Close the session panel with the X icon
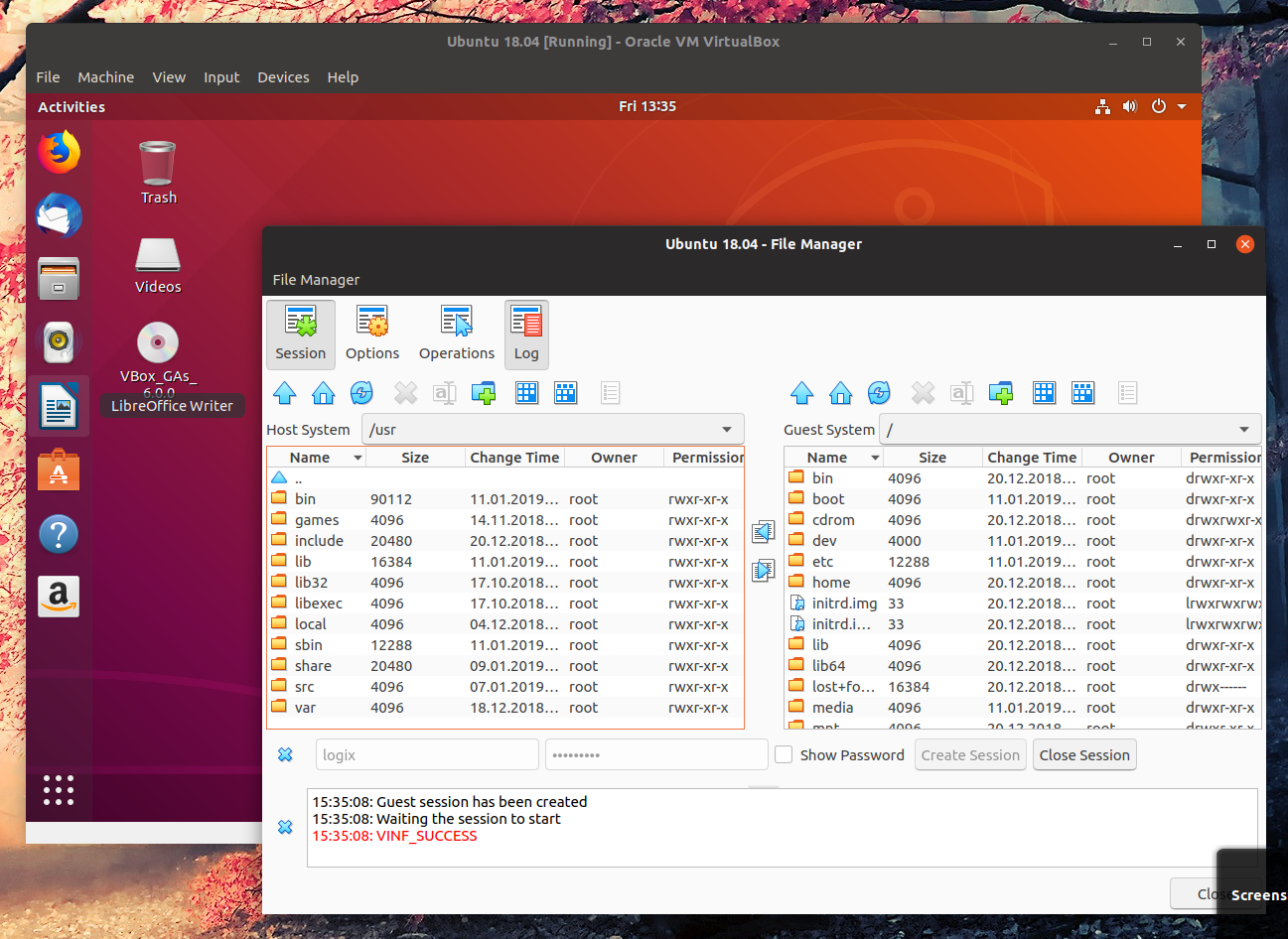Viewport: 1288px width, 939px height. 285,754
